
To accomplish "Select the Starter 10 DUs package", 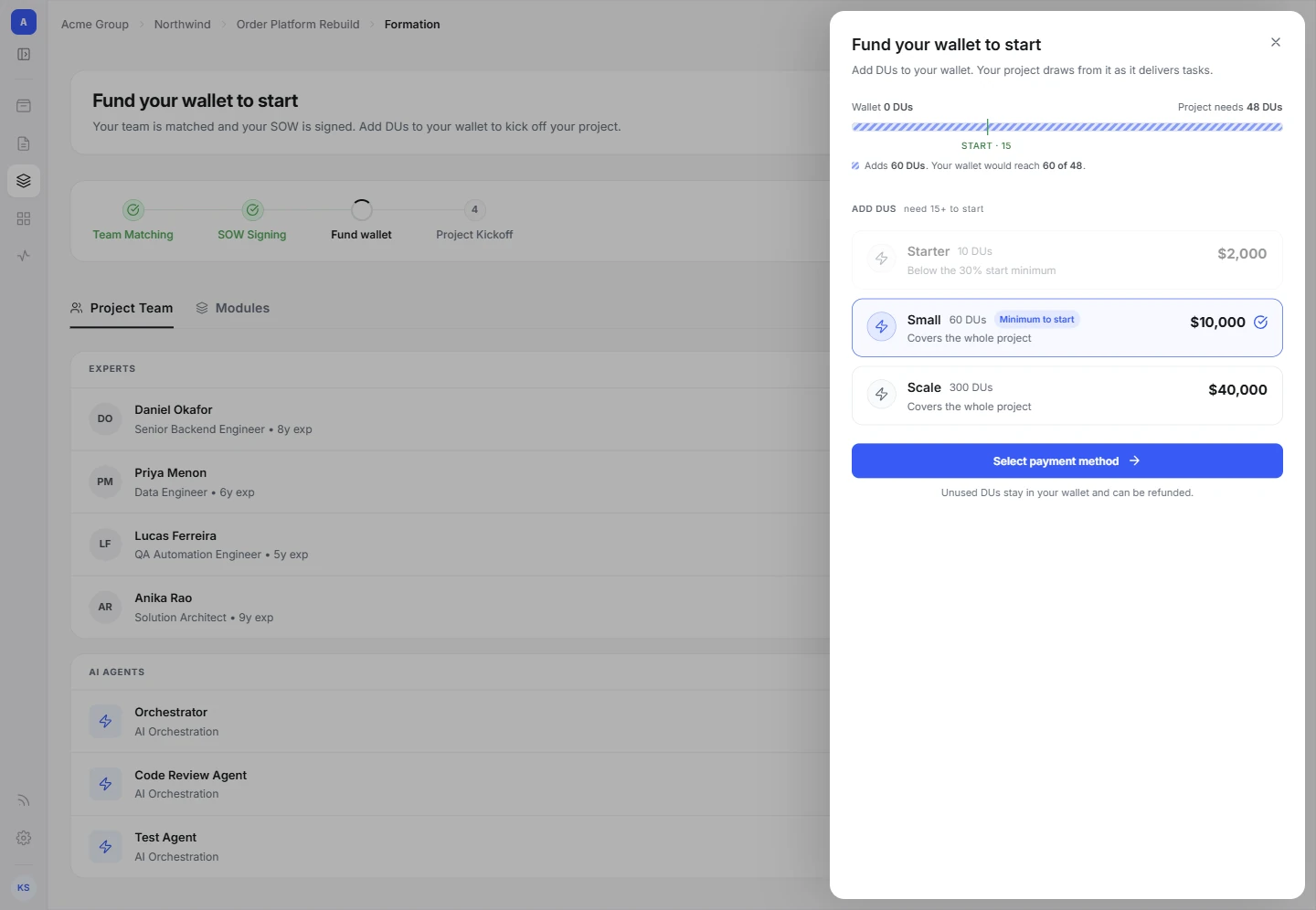I will pos(1067,260).
